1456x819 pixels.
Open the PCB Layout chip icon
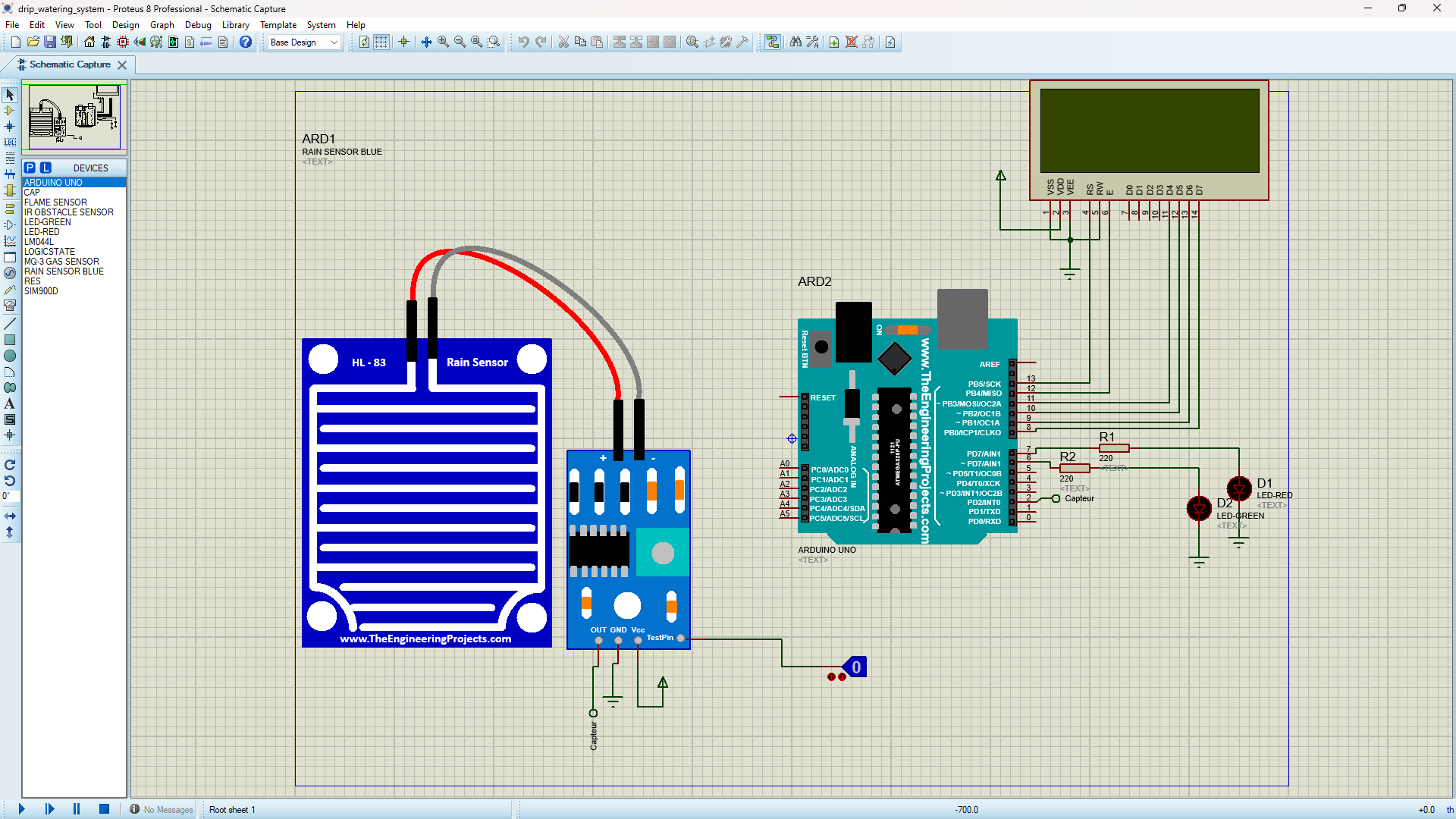pyautogui.click(x=123, y=42)
